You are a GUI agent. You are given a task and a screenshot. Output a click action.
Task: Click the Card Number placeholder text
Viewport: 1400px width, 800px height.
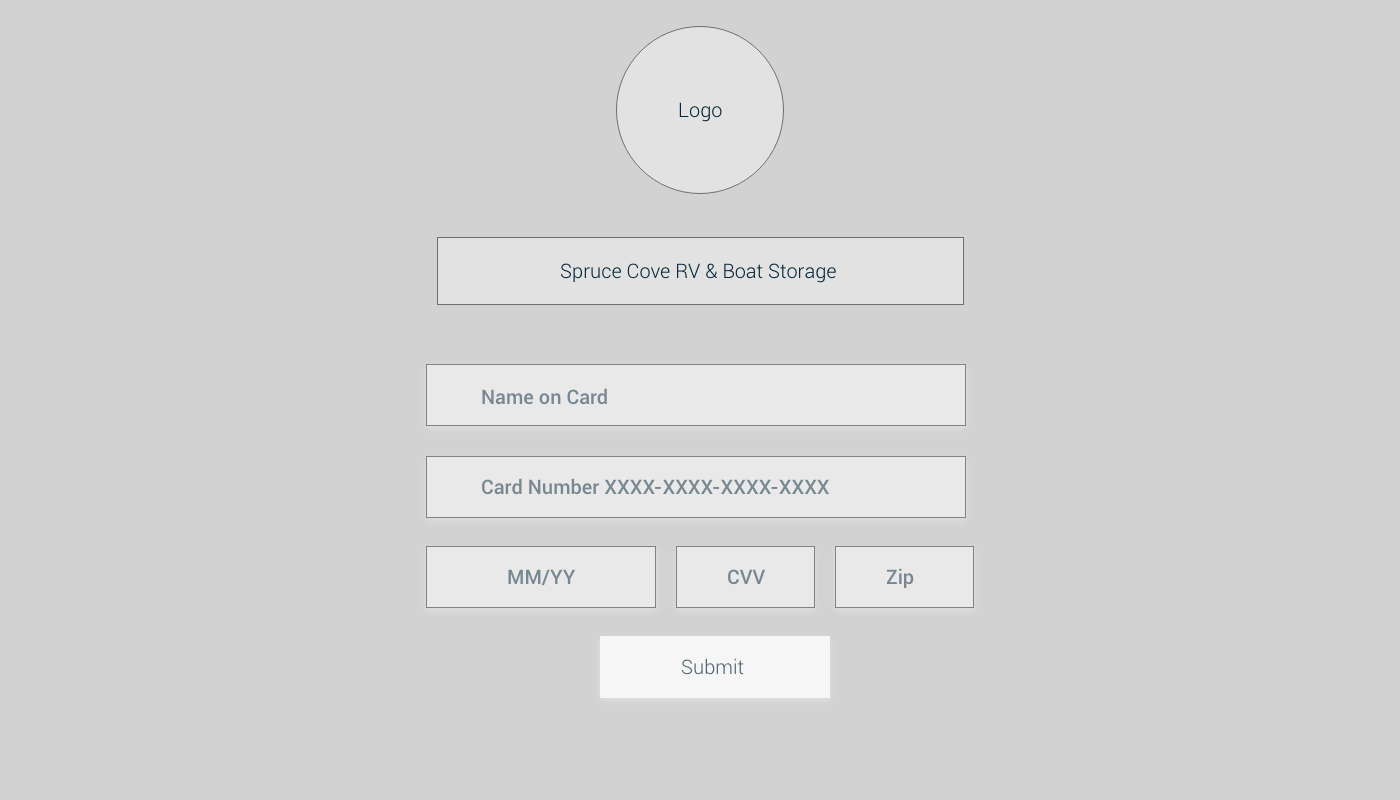[x=655, y=487]
